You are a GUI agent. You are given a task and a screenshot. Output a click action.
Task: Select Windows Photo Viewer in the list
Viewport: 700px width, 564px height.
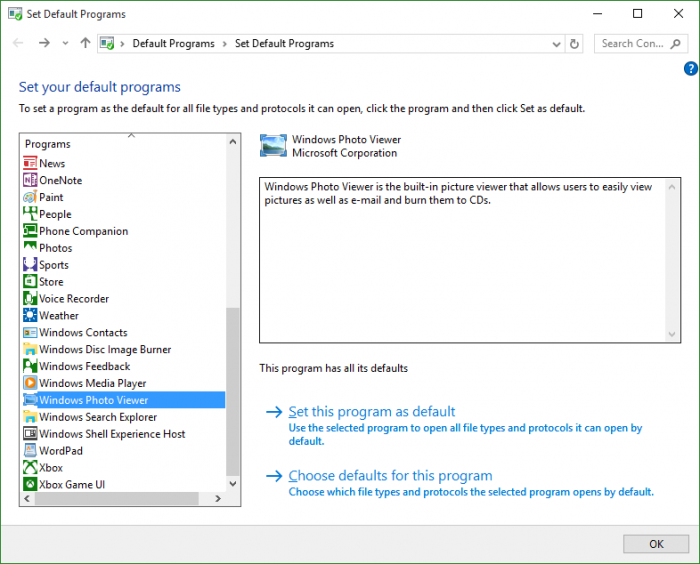124,400
